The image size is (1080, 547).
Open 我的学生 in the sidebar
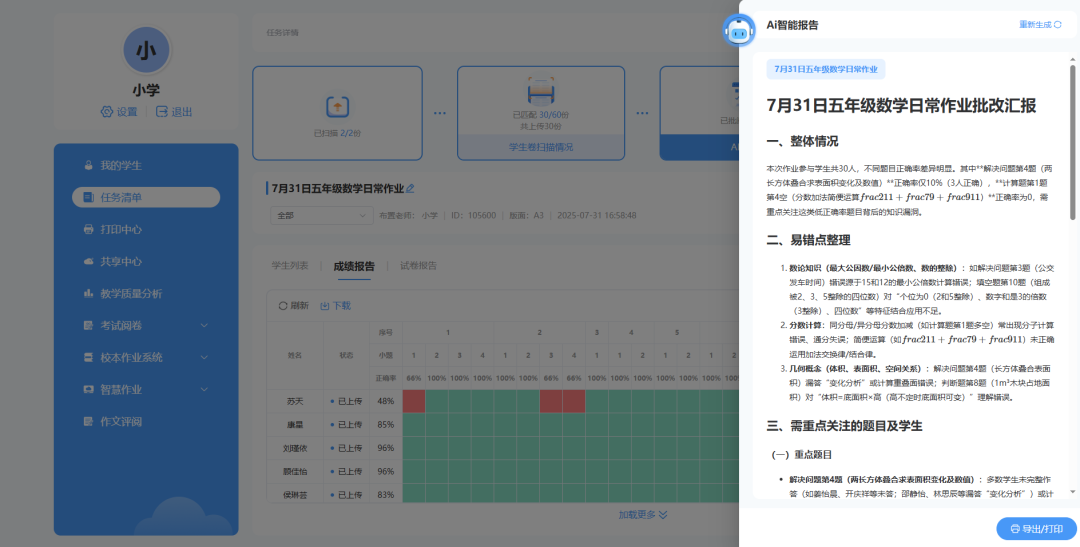tap(121, 165)
